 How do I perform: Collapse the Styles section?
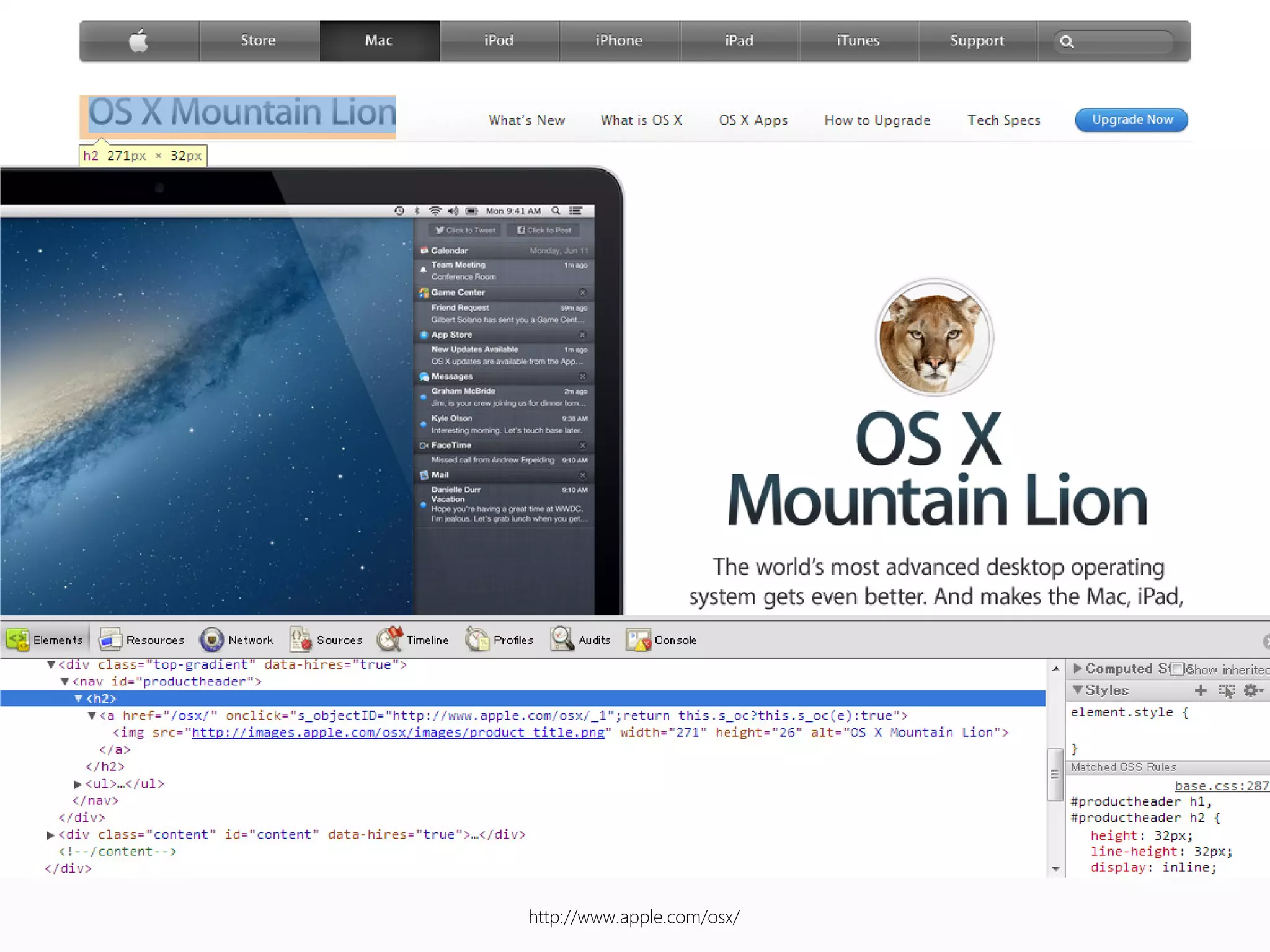point(1078,690)
